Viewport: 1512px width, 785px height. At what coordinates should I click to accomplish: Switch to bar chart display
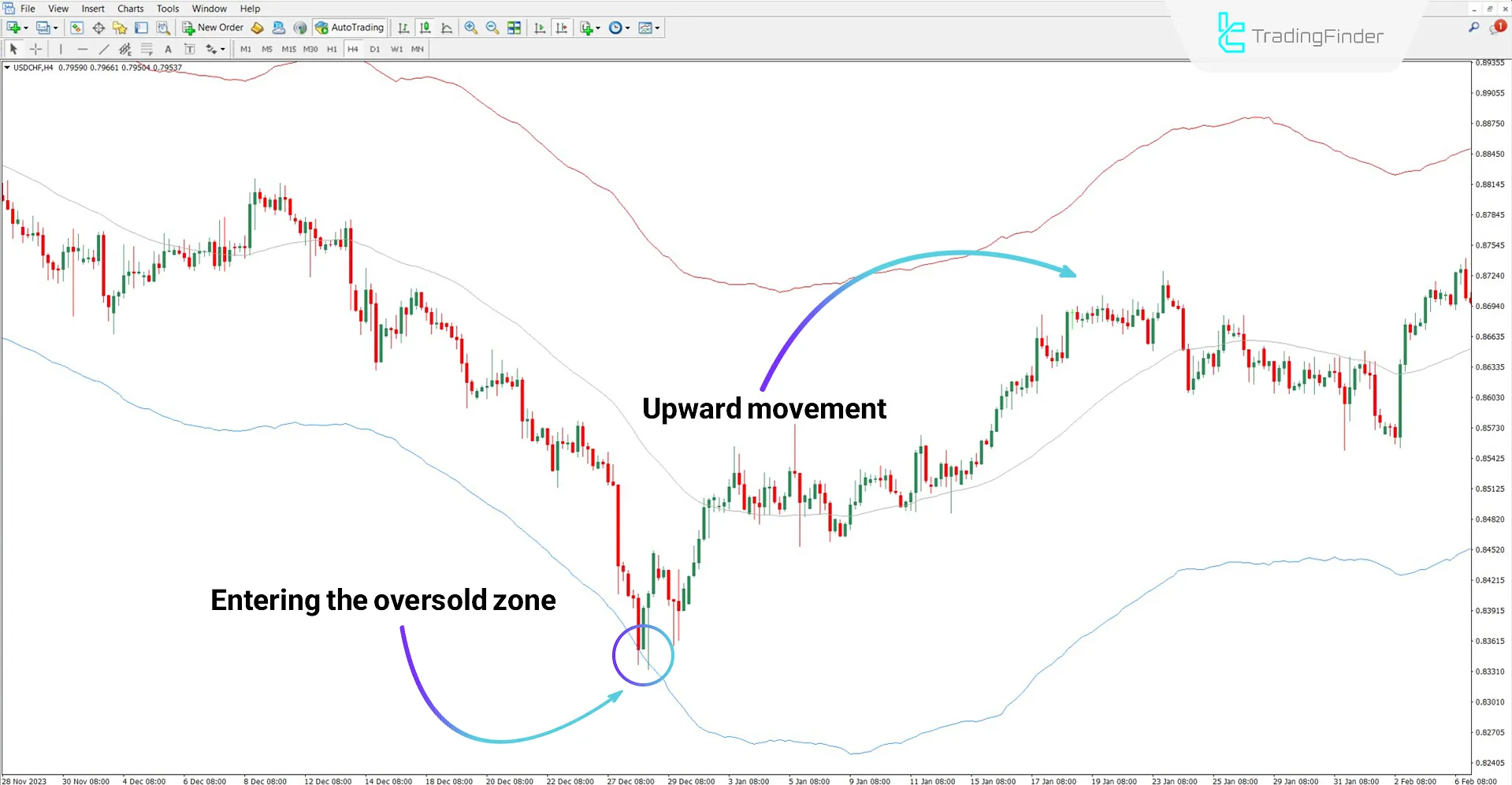click(x=403, y=28)
